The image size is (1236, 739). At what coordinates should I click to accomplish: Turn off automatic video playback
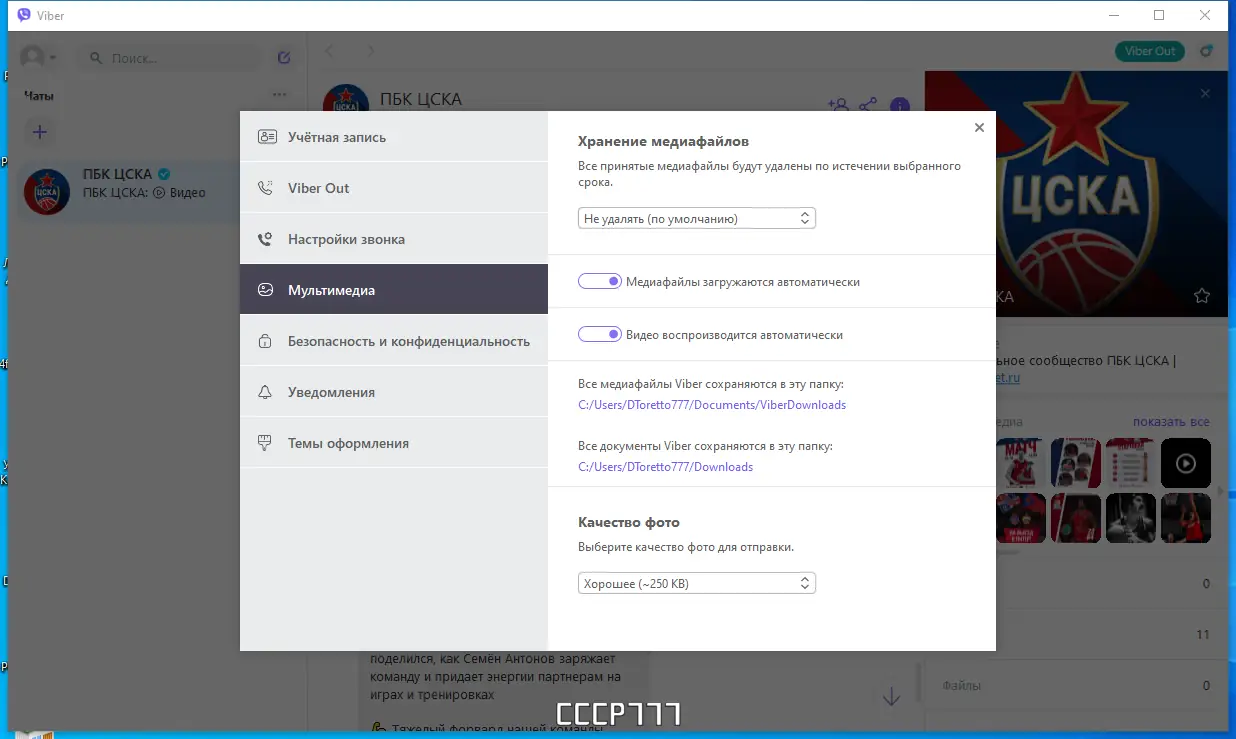tap(599, 334)
